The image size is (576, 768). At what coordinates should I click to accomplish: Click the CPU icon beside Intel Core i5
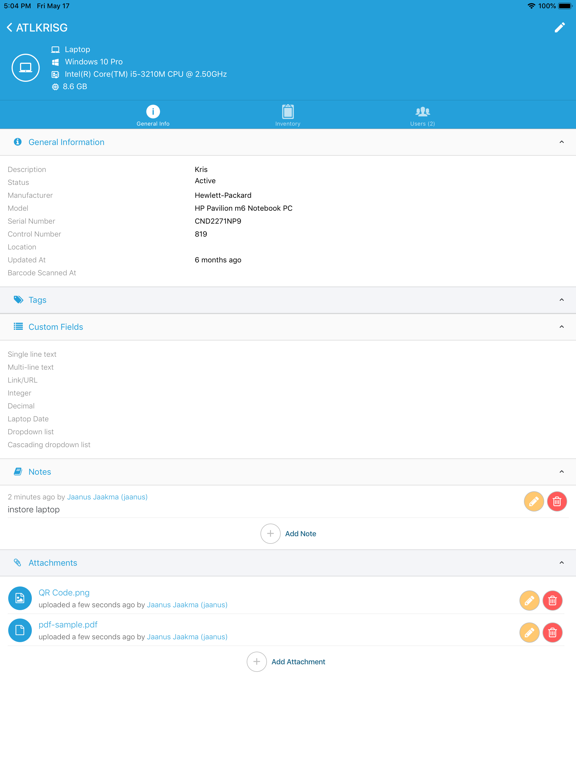point(55,74)
